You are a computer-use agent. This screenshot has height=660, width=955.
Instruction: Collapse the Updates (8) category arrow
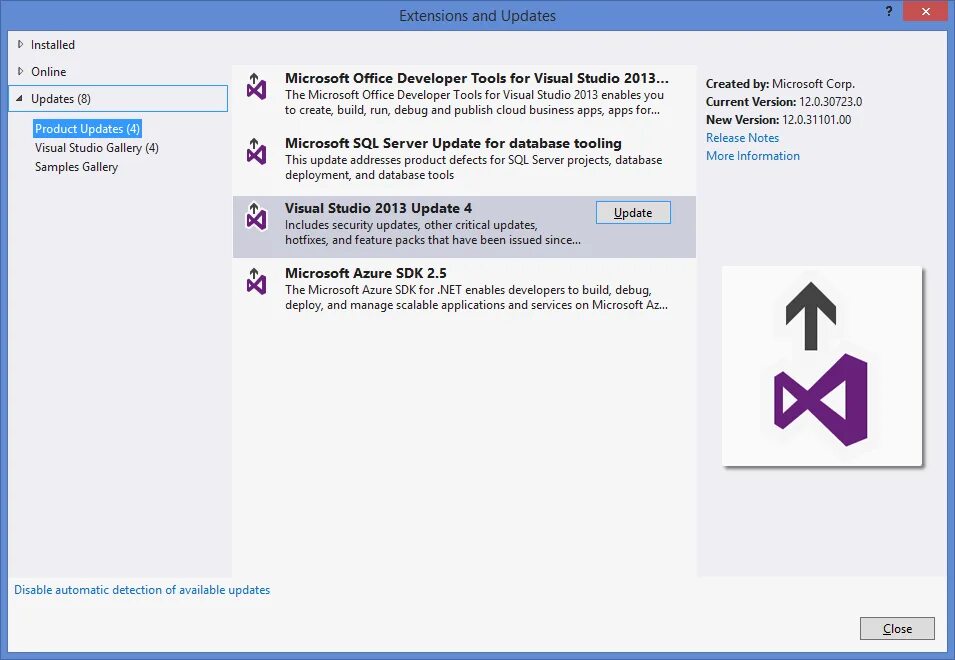click(19, 98)
